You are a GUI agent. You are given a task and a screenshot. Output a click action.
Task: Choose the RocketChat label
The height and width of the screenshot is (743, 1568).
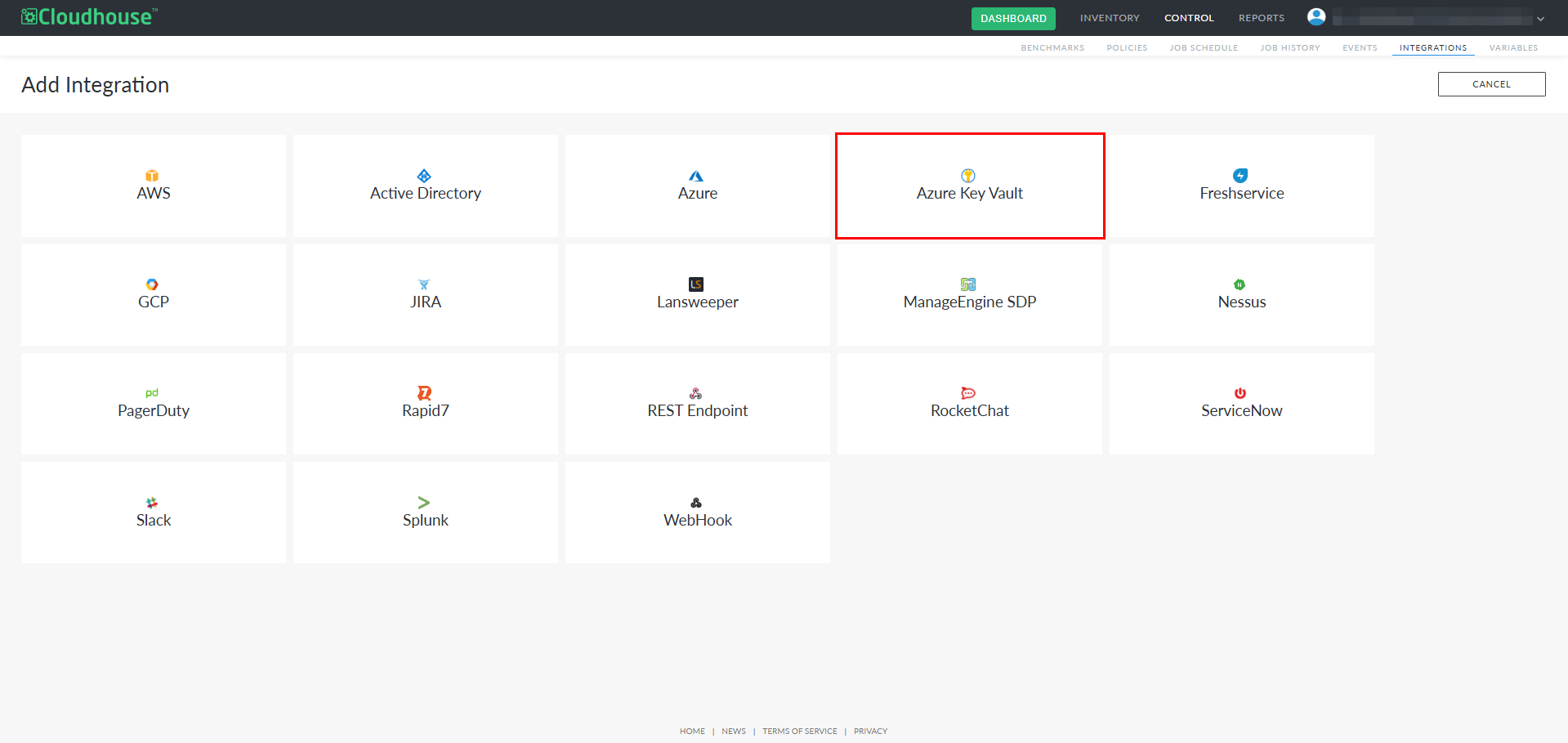[970, 411]
